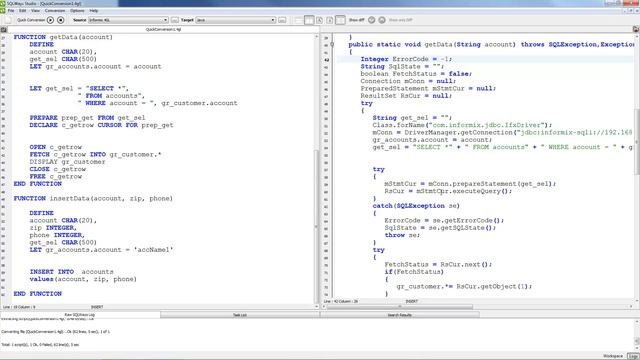
Task: Click scroll-up arrow of source pane
Action: point(316,37)
